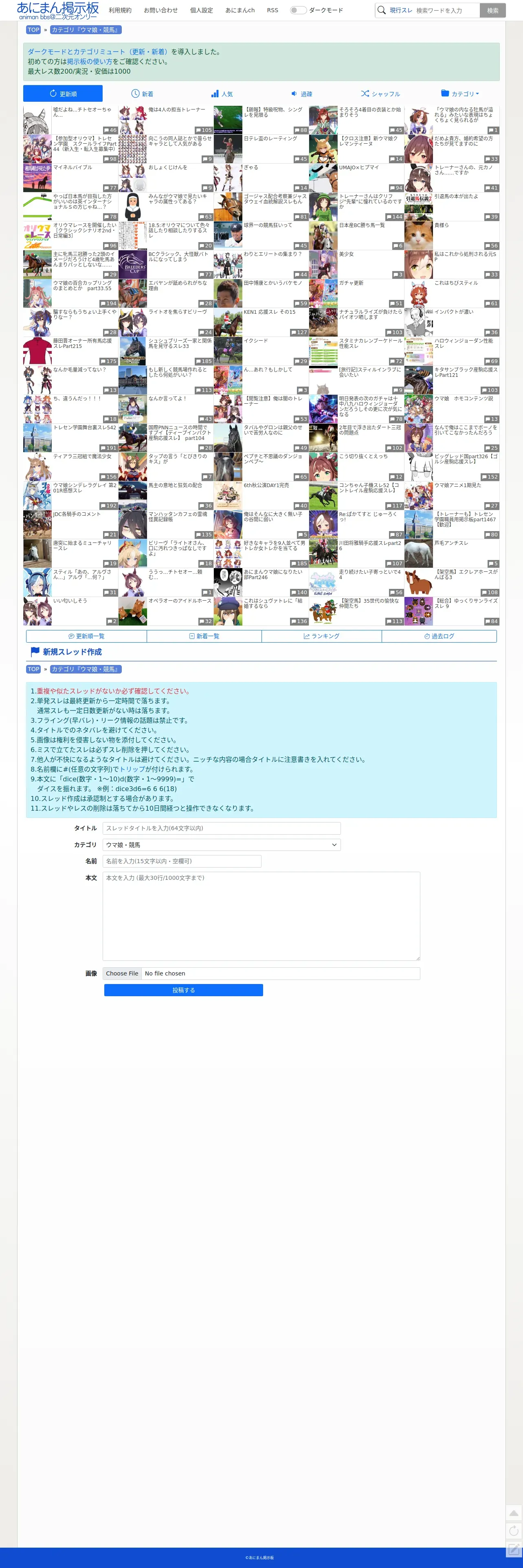
Task: Switch to the 過疎 tab
Action: tap(301, 94)
